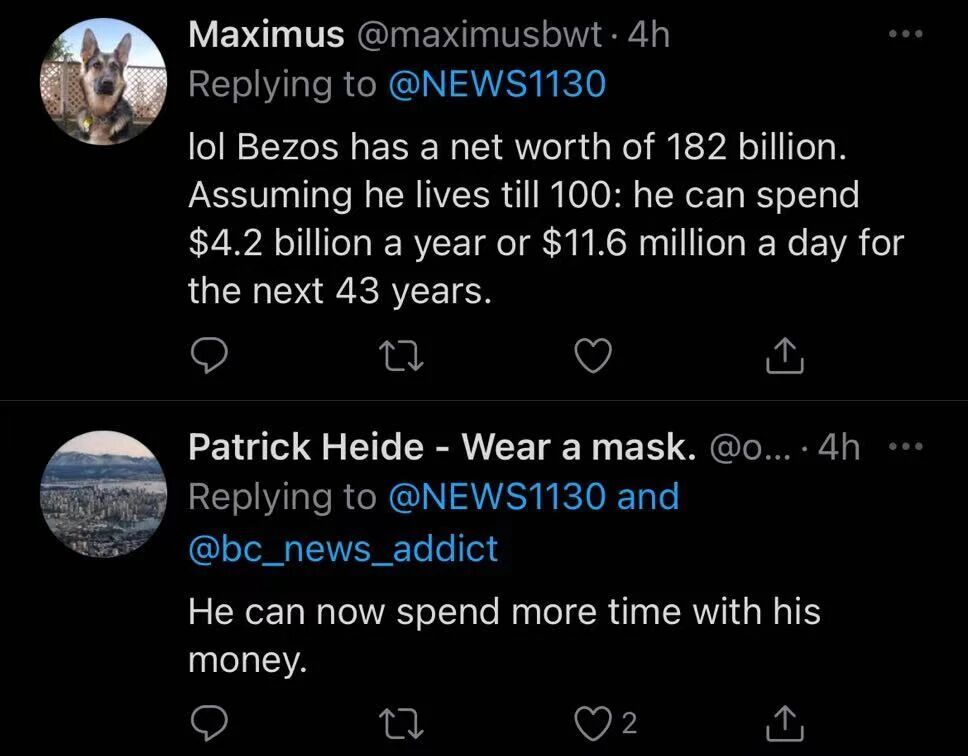
Task: Open @NEWS1130 link in Maximus's reply
Action: pyautogui.click(x=496, y=84)
